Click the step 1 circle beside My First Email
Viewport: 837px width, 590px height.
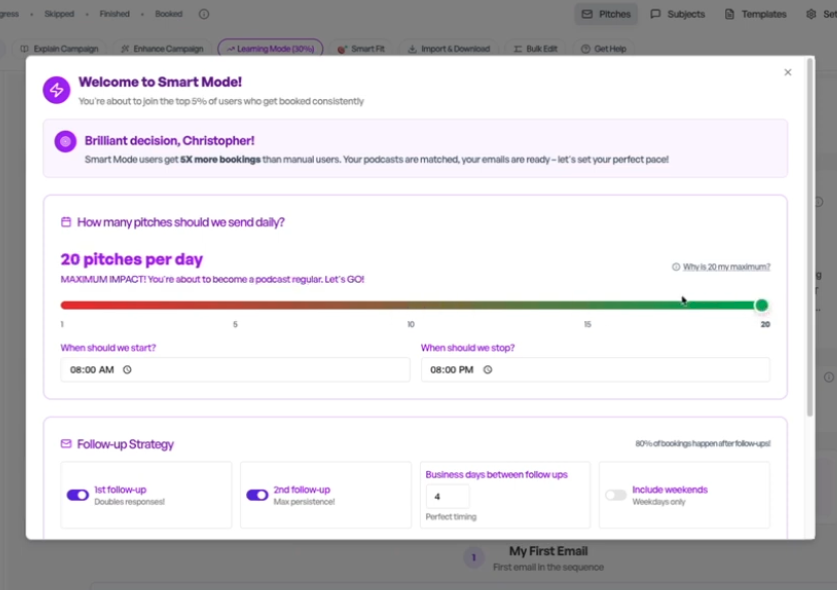473,557
